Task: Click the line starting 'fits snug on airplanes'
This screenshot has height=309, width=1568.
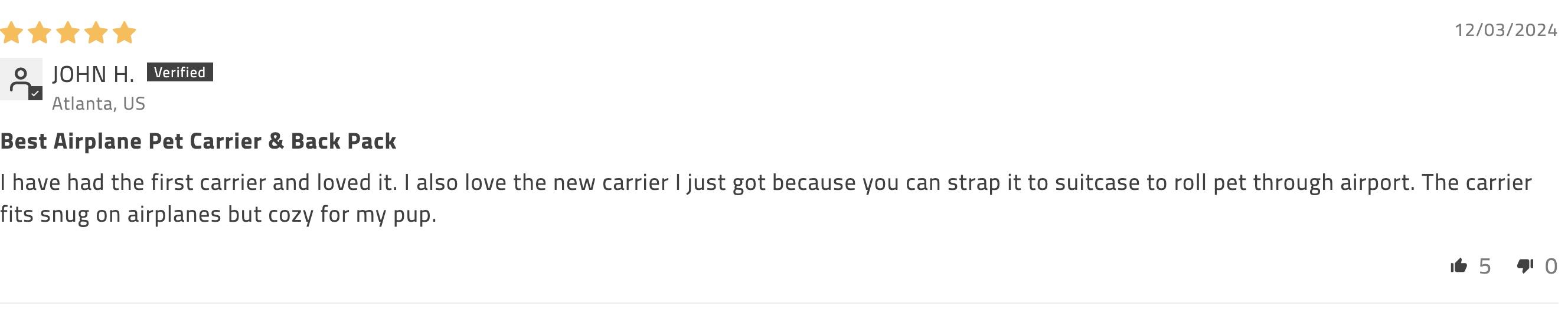Action: (x=218, y=214)
